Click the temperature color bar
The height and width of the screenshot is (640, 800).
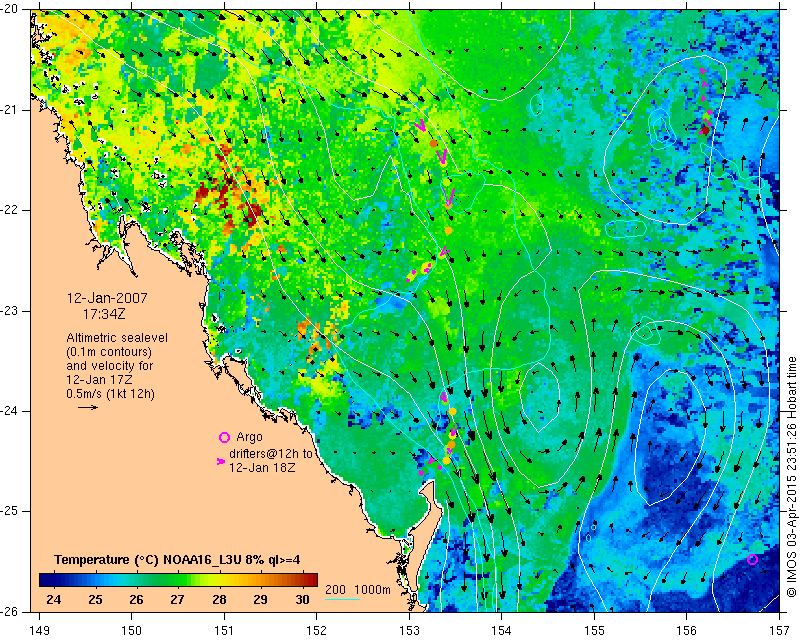click(178, 580)
